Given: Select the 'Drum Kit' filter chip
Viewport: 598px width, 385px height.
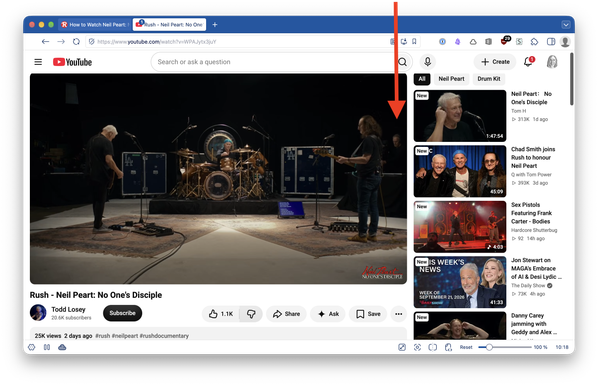Looking at the screenshot, I should (x=489, y=79).
